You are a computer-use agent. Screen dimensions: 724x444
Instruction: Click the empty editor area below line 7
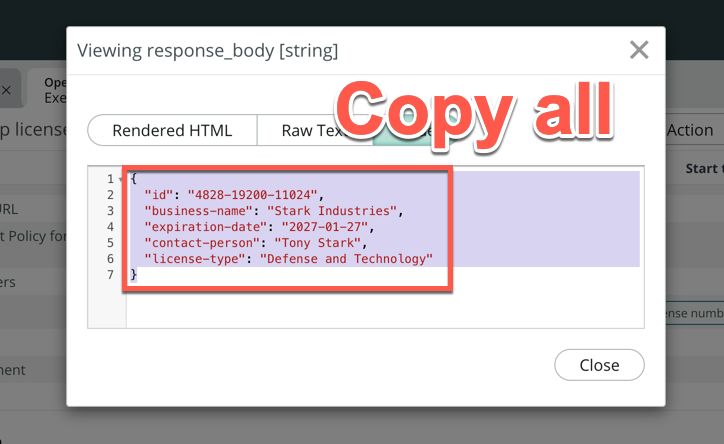click(380, 305)
